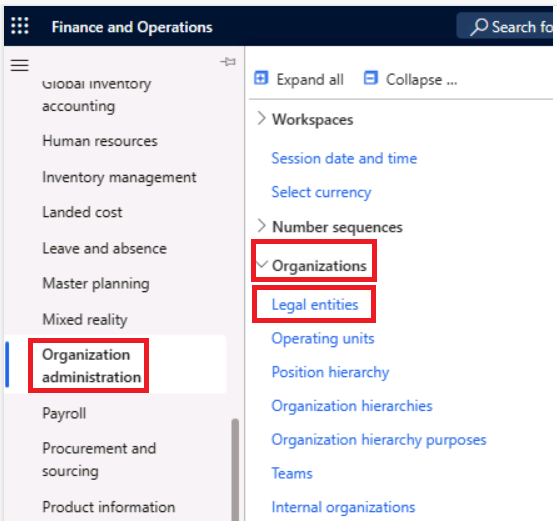Click the Finance and Operations title
This screenshot has width=557, height=521.
132,27
